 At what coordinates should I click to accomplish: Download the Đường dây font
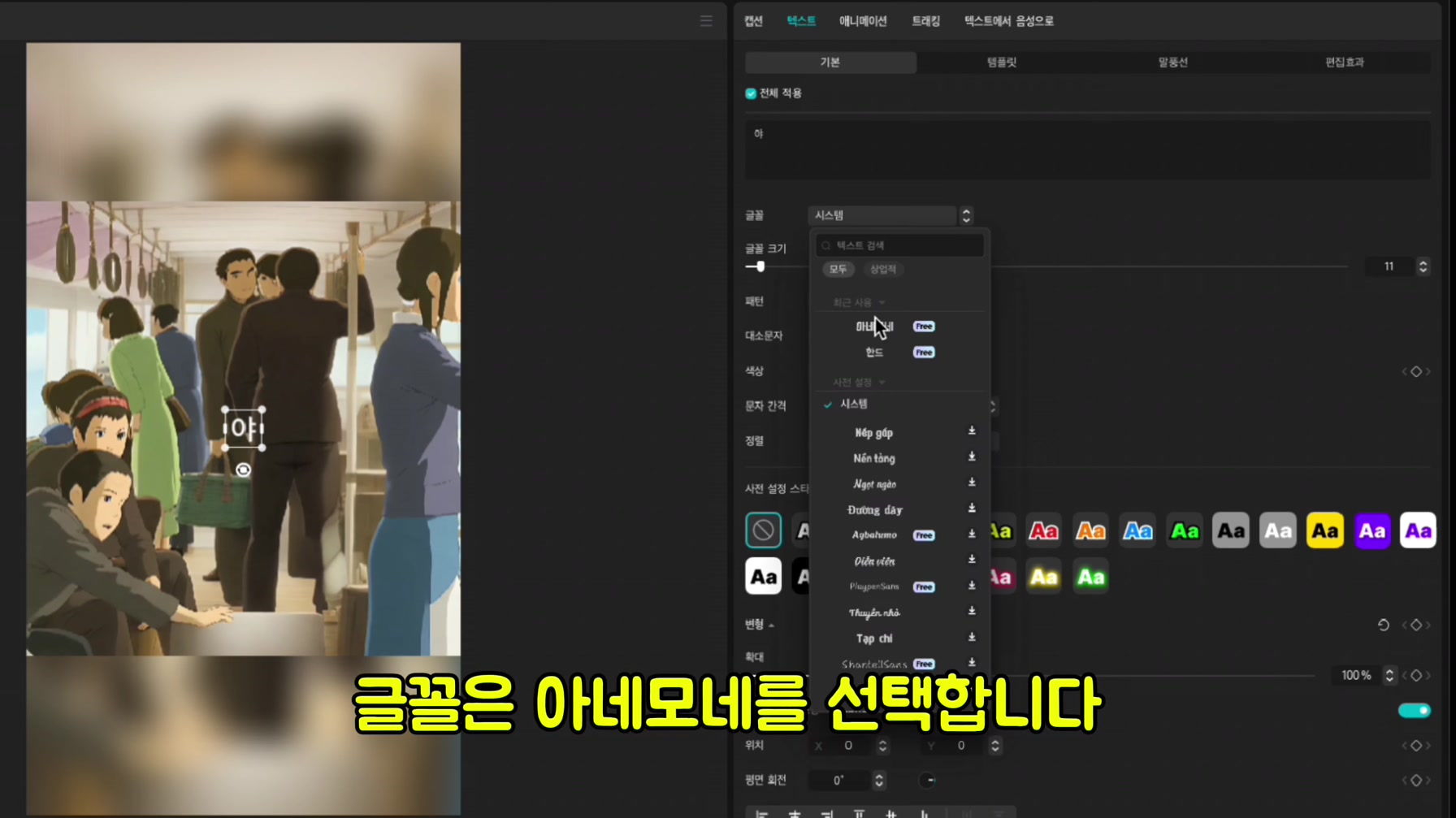[972, 509]
